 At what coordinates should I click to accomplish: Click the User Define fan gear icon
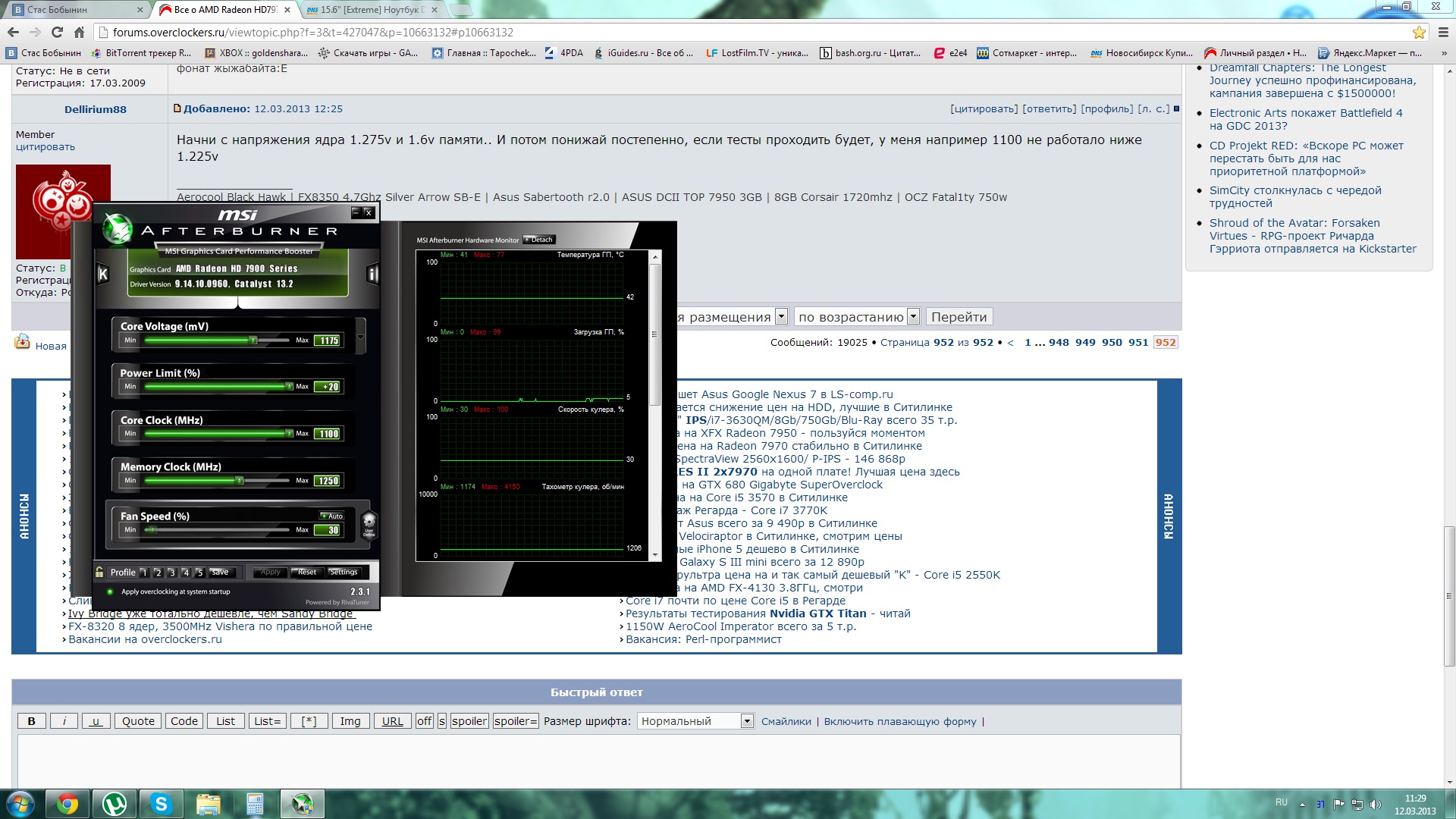pyautogui.click(x=369, y=522)
